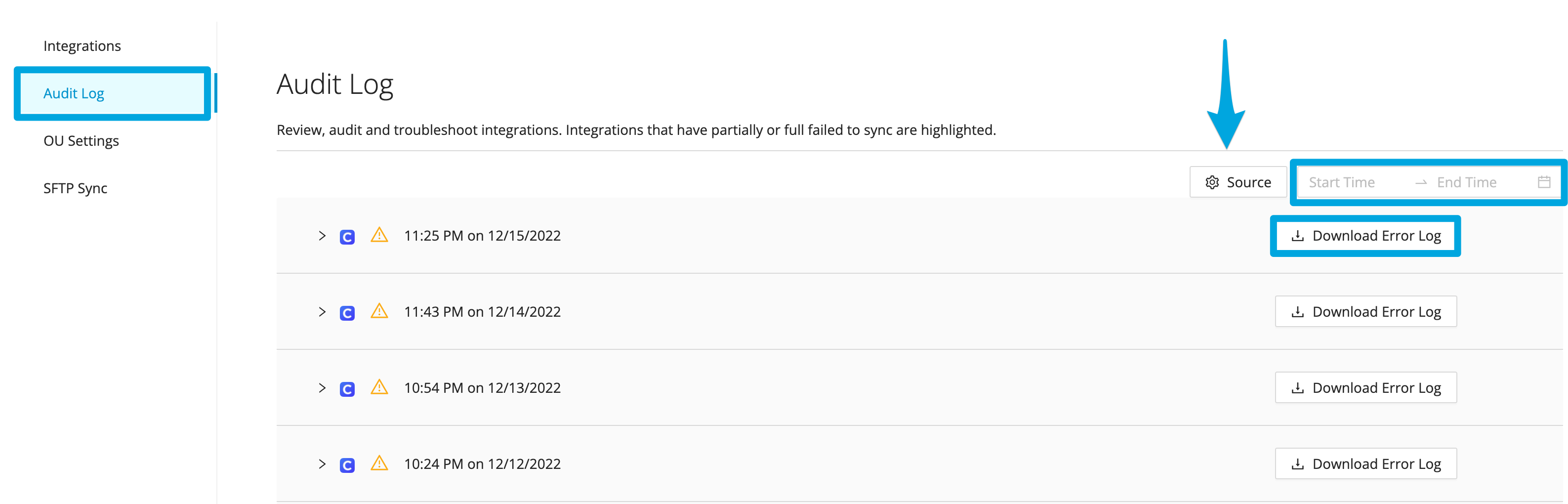Click the Start Time field

tap(1342, 181)
